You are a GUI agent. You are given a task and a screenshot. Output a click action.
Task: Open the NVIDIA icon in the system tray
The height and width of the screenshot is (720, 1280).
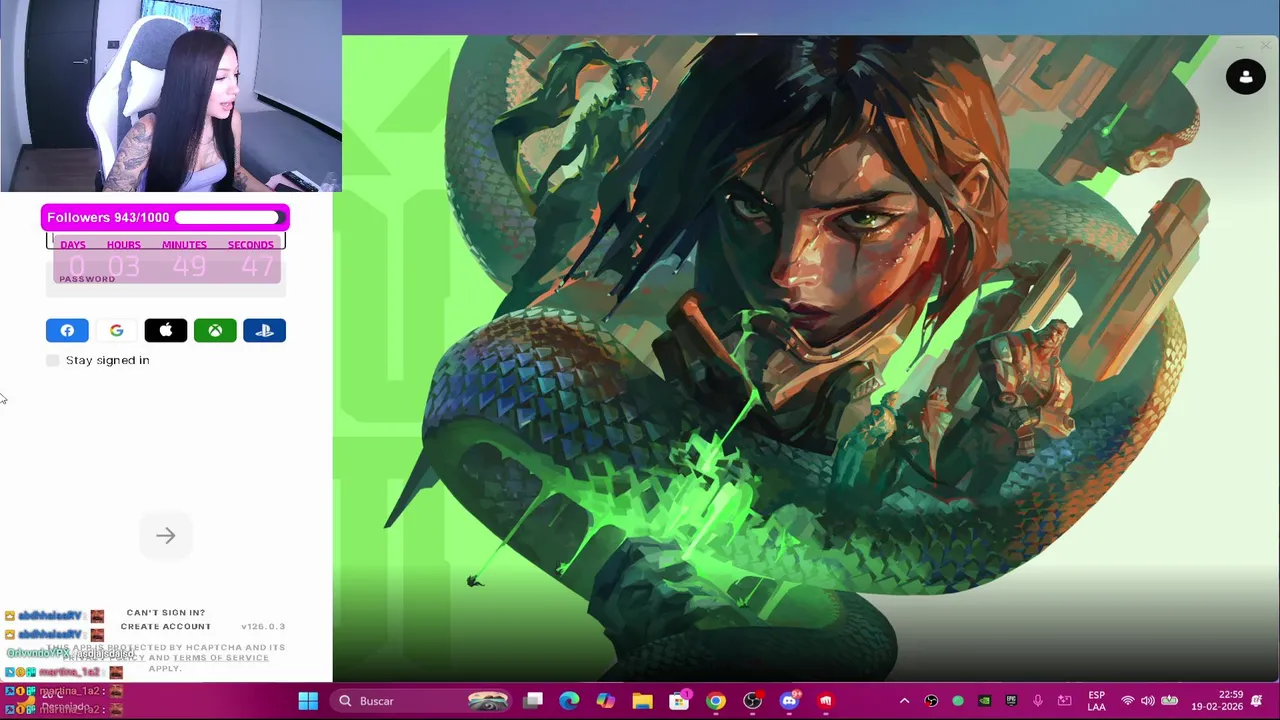pyautogui.click(x=984, y=701)
